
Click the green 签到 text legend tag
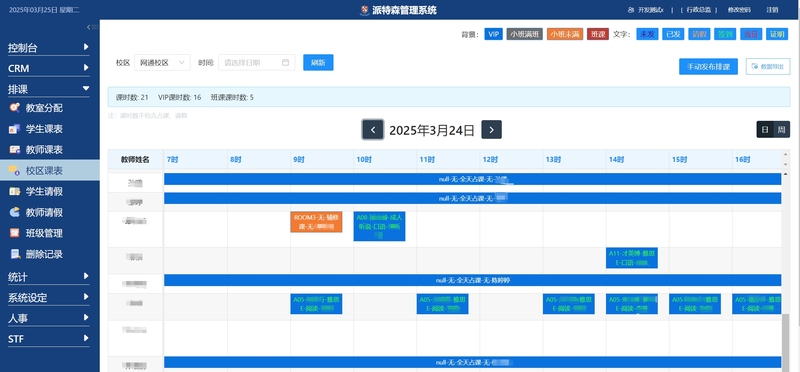(725, 34)
